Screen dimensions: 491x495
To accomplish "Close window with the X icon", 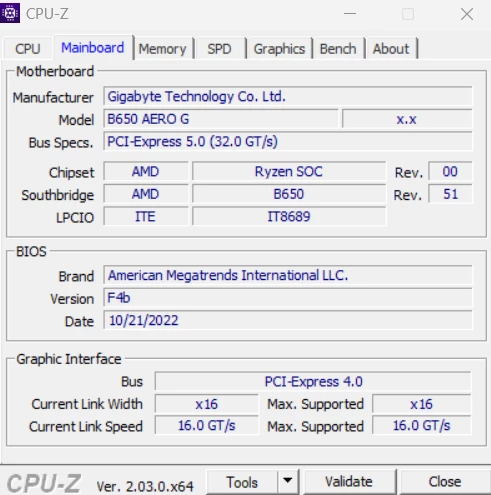I will tap(467, 14).
